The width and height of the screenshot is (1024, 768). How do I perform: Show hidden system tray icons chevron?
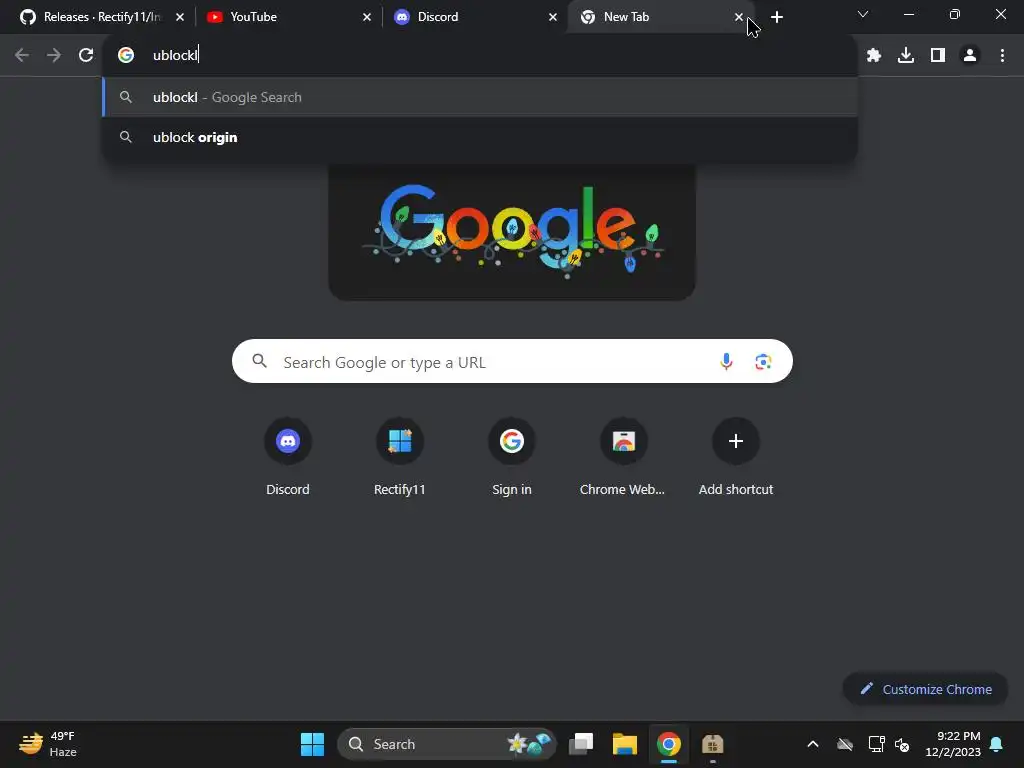(813, 744)
